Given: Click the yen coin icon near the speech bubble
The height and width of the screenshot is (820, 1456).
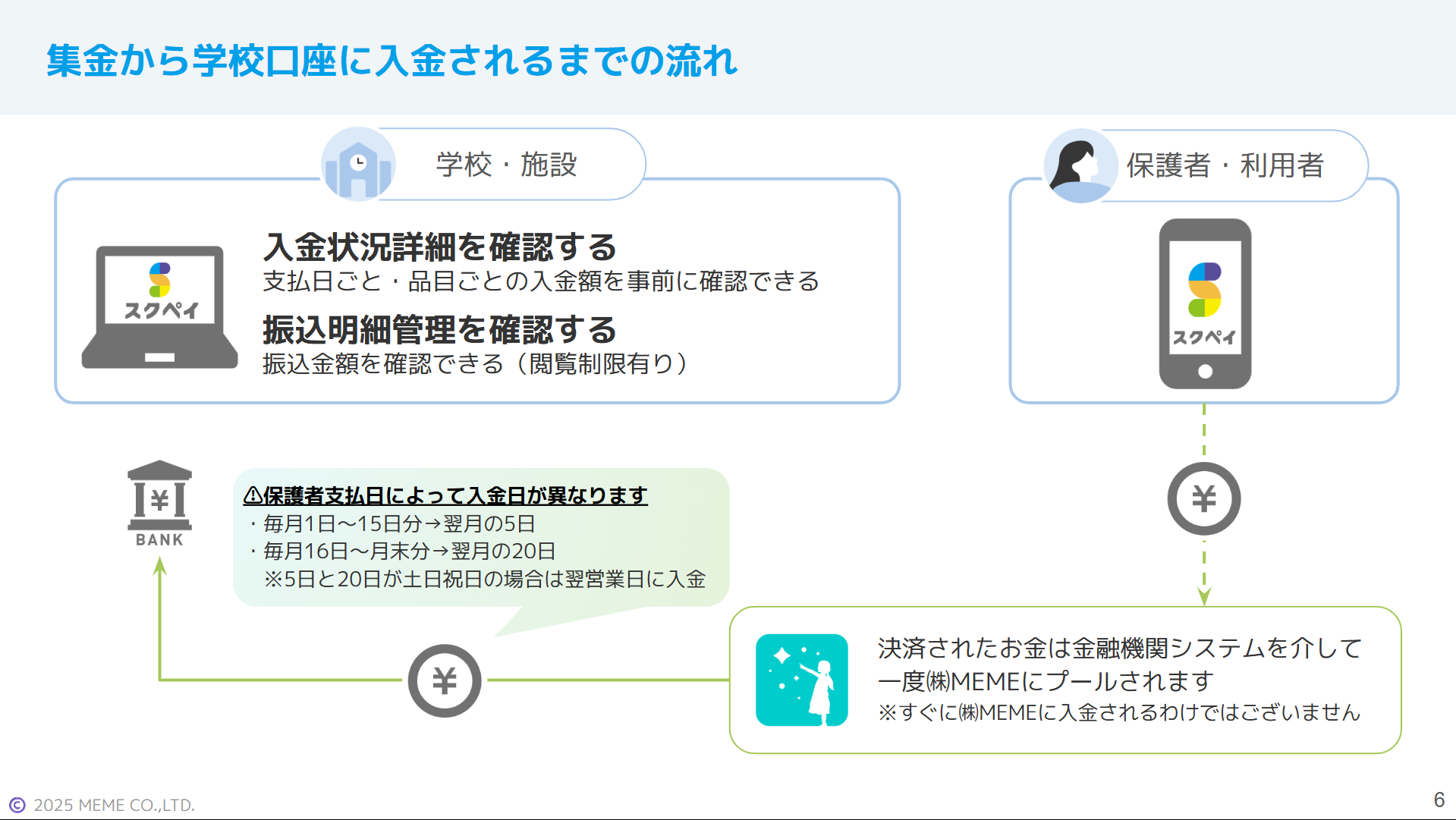Looking at the screenshot, I should 445,680.
